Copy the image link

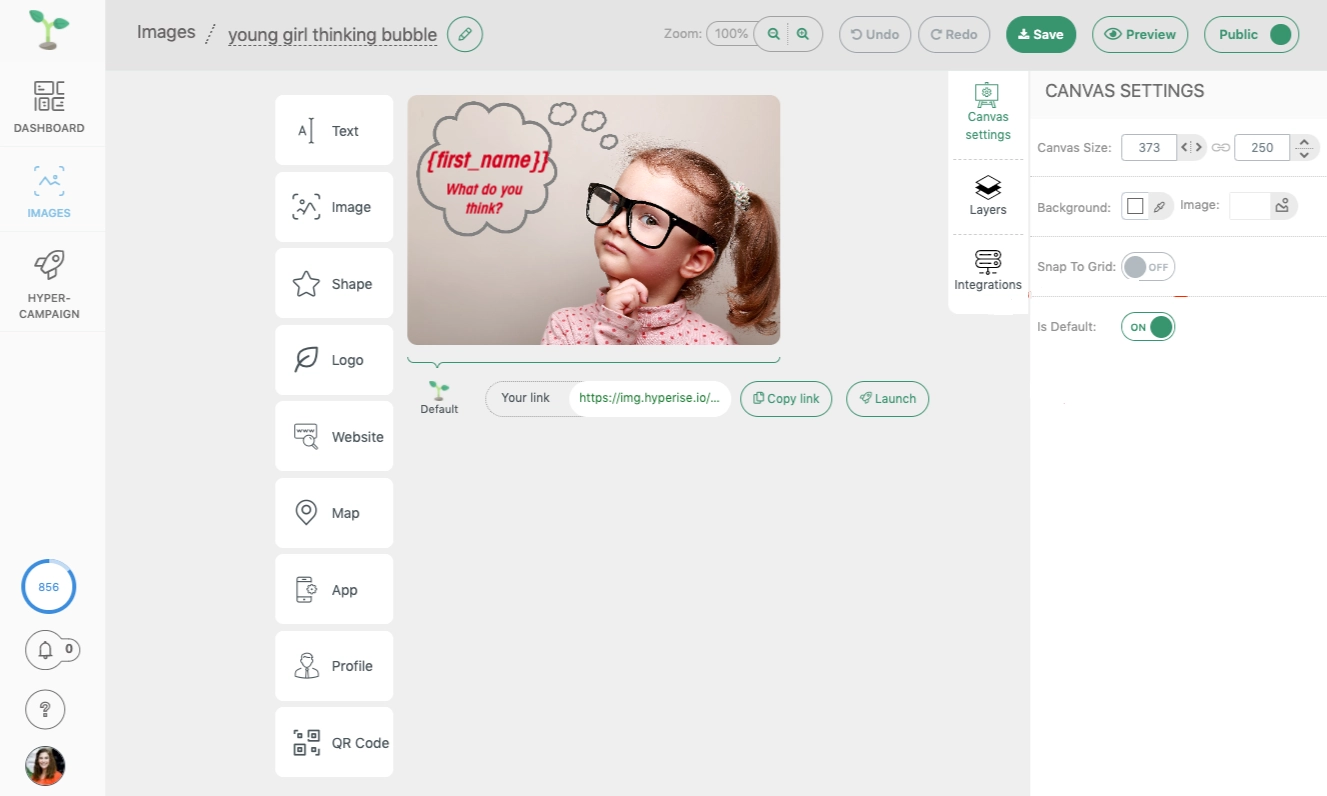[x=785, y=398]
